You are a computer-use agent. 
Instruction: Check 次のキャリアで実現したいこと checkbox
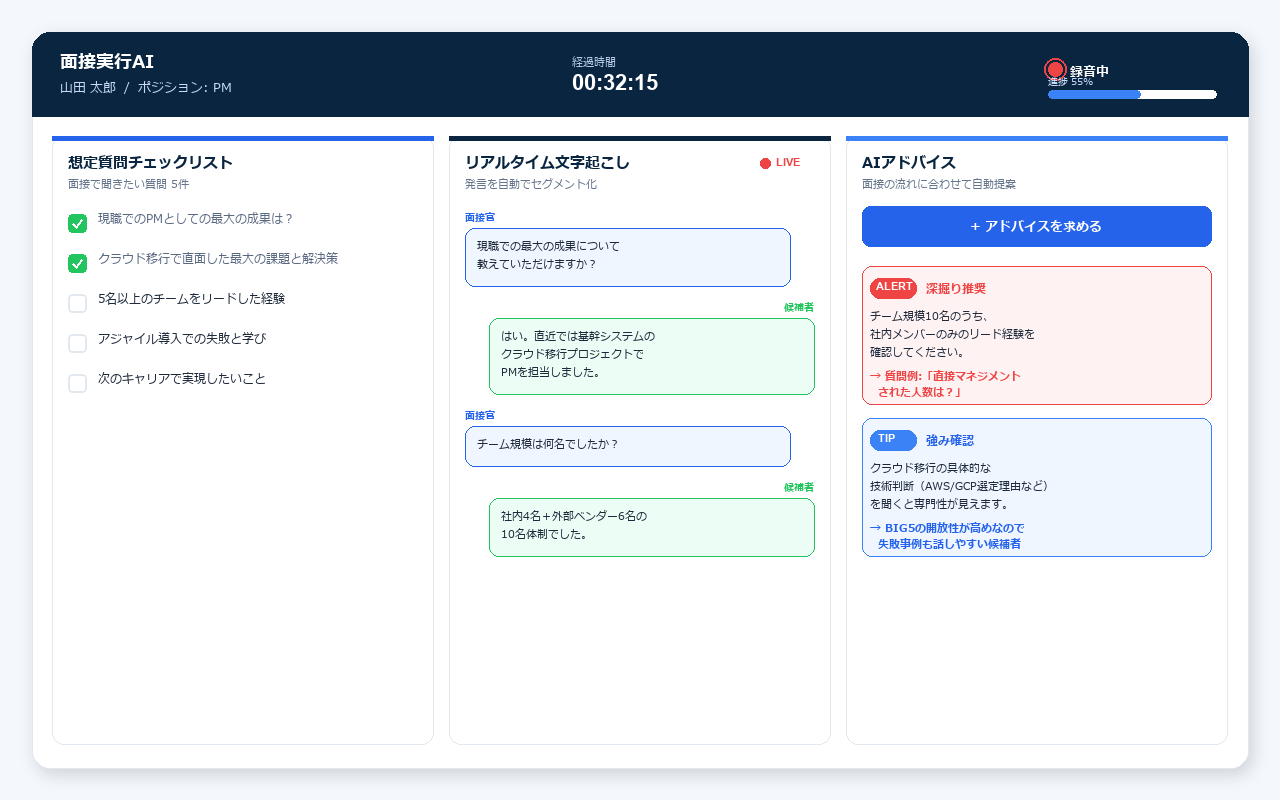[x=77, y=383]
